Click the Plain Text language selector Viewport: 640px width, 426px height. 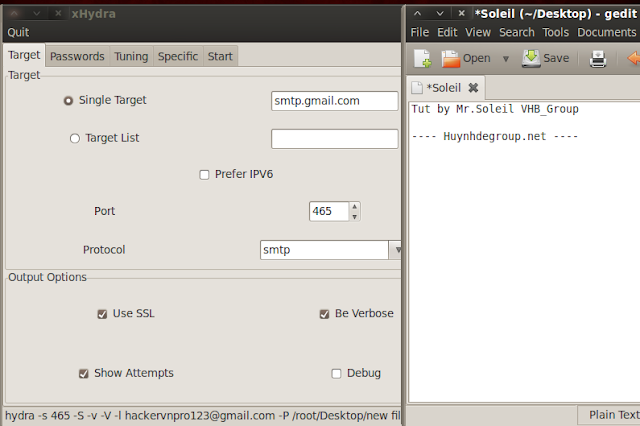(x=610, y=415)
